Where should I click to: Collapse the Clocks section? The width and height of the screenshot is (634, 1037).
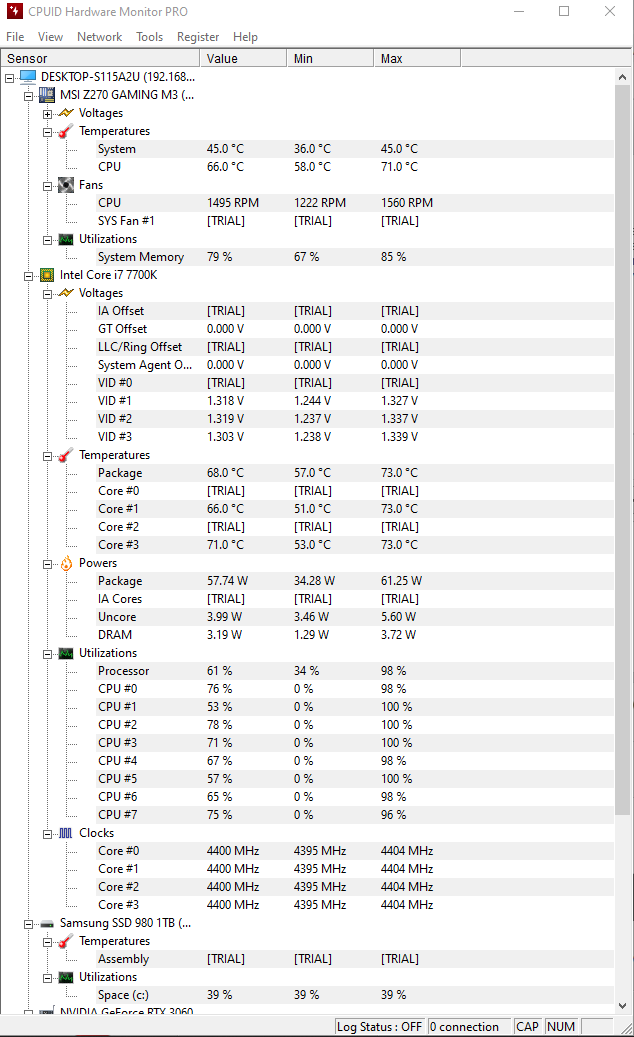48,834
